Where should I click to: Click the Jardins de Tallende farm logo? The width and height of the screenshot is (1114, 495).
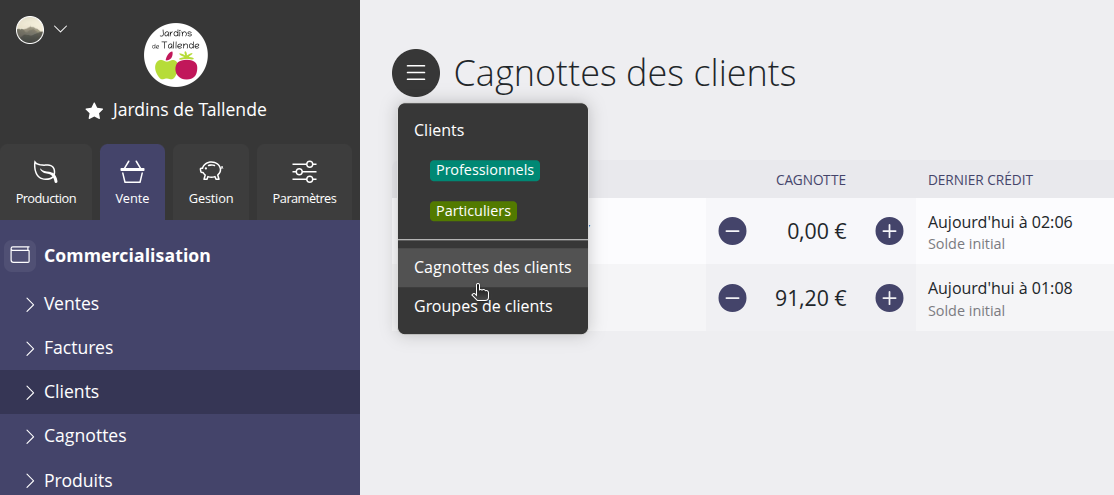(176, 55)
